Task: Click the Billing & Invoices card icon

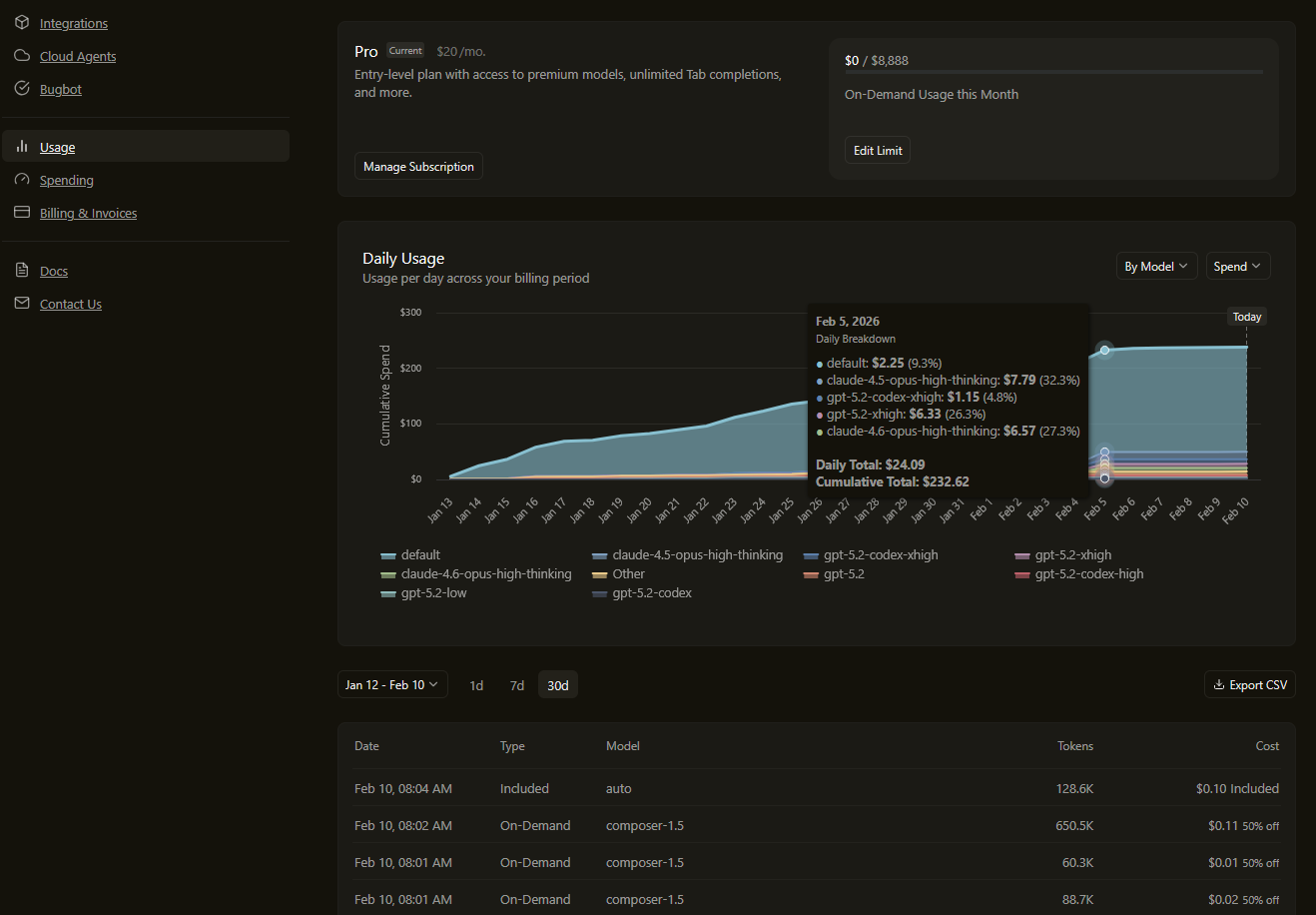Action: (22, 213)
